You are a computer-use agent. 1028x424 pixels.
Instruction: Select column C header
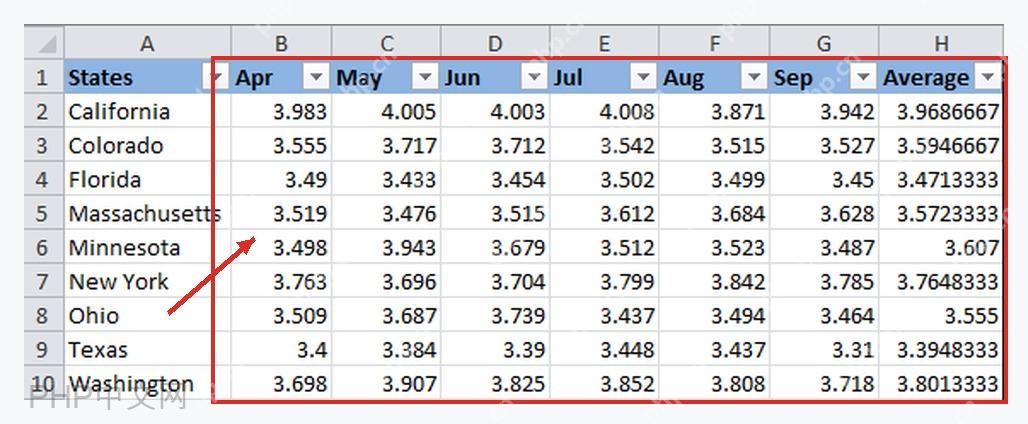coord(386,43)
